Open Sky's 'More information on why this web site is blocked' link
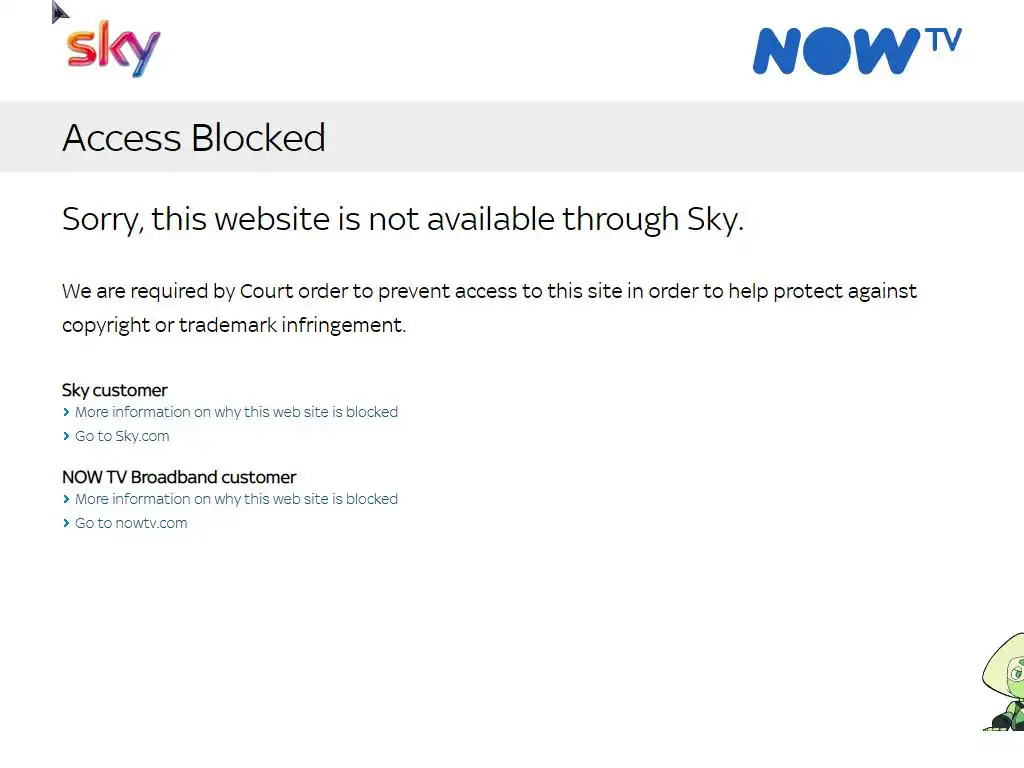 [x=236, y=412]
